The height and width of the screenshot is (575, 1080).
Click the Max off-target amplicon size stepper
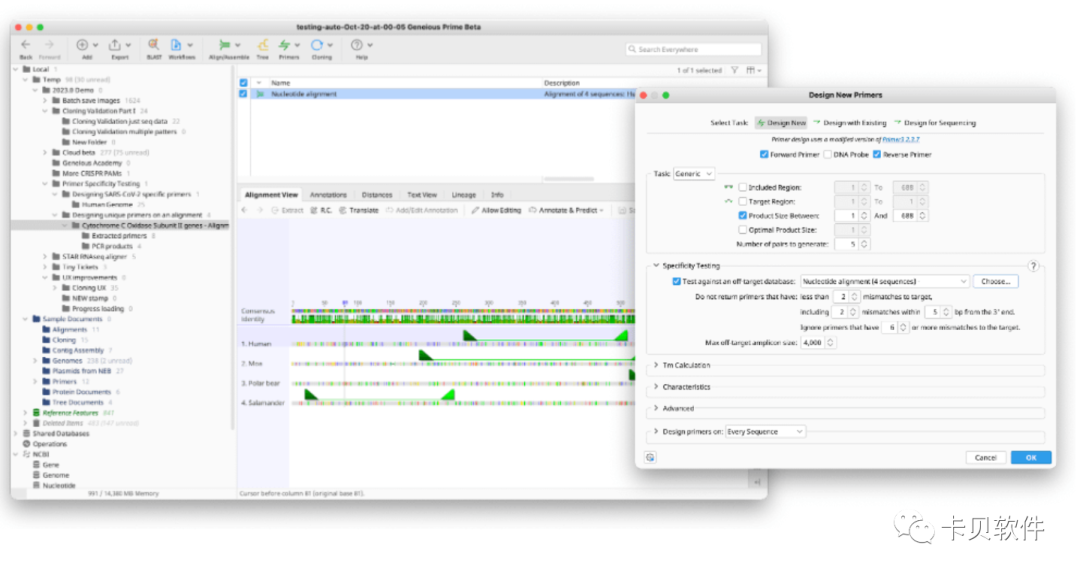831,343
